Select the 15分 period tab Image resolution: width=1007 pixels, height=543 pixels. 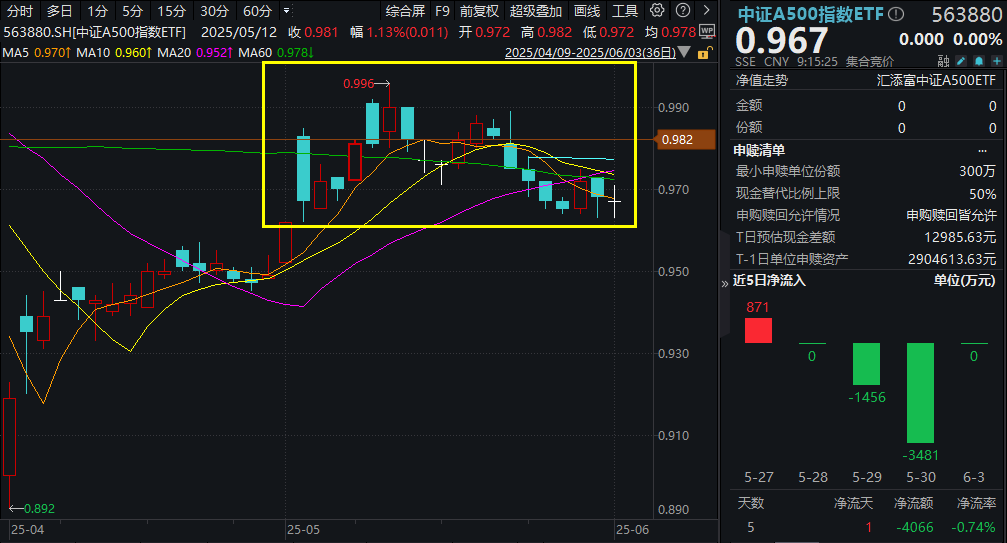tap(171, 11)
